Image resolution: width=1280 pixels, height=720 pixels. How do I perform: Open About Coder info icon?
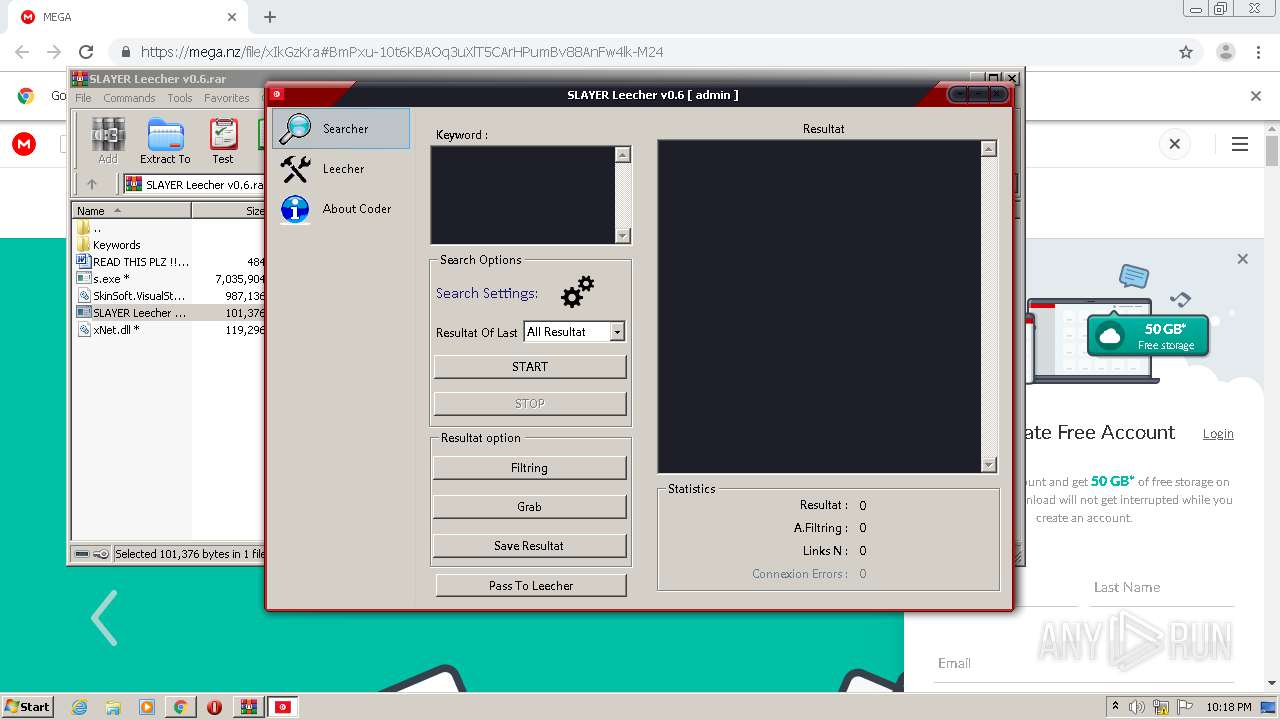coord(295,209)
